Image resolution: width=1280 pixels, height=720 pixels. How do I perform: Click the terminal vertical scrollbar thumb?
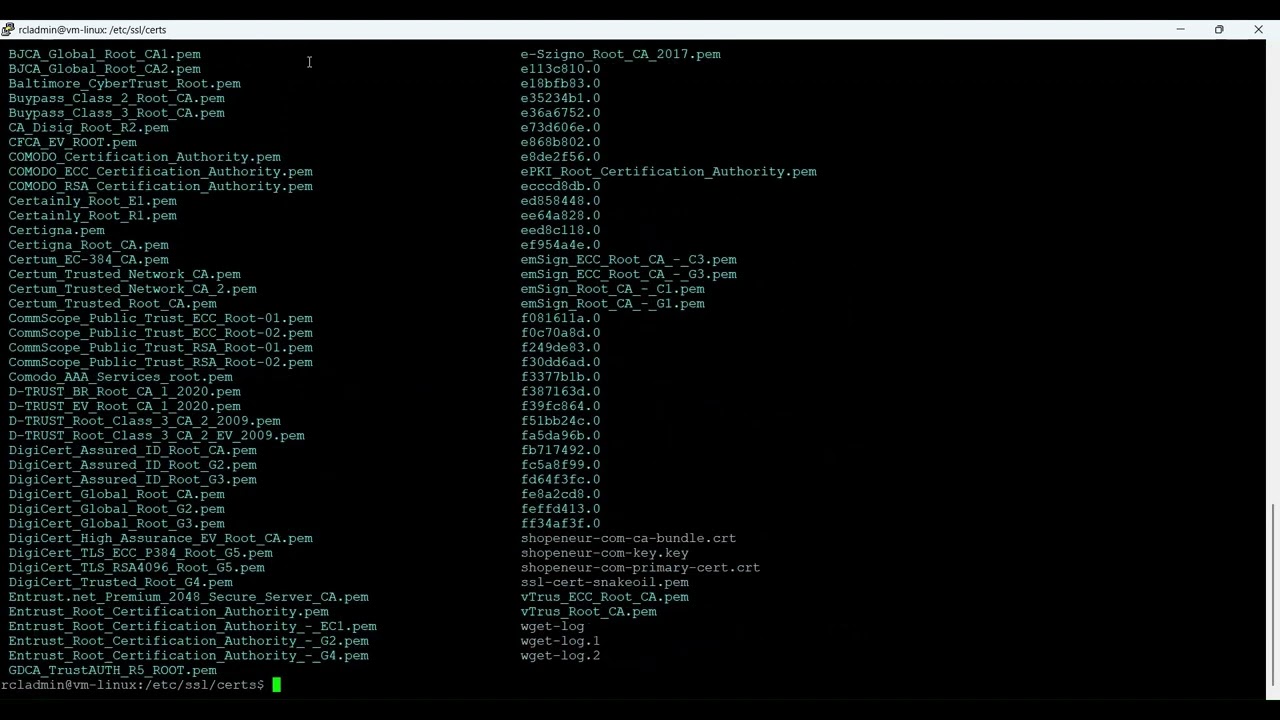[x=1273, y=595]
